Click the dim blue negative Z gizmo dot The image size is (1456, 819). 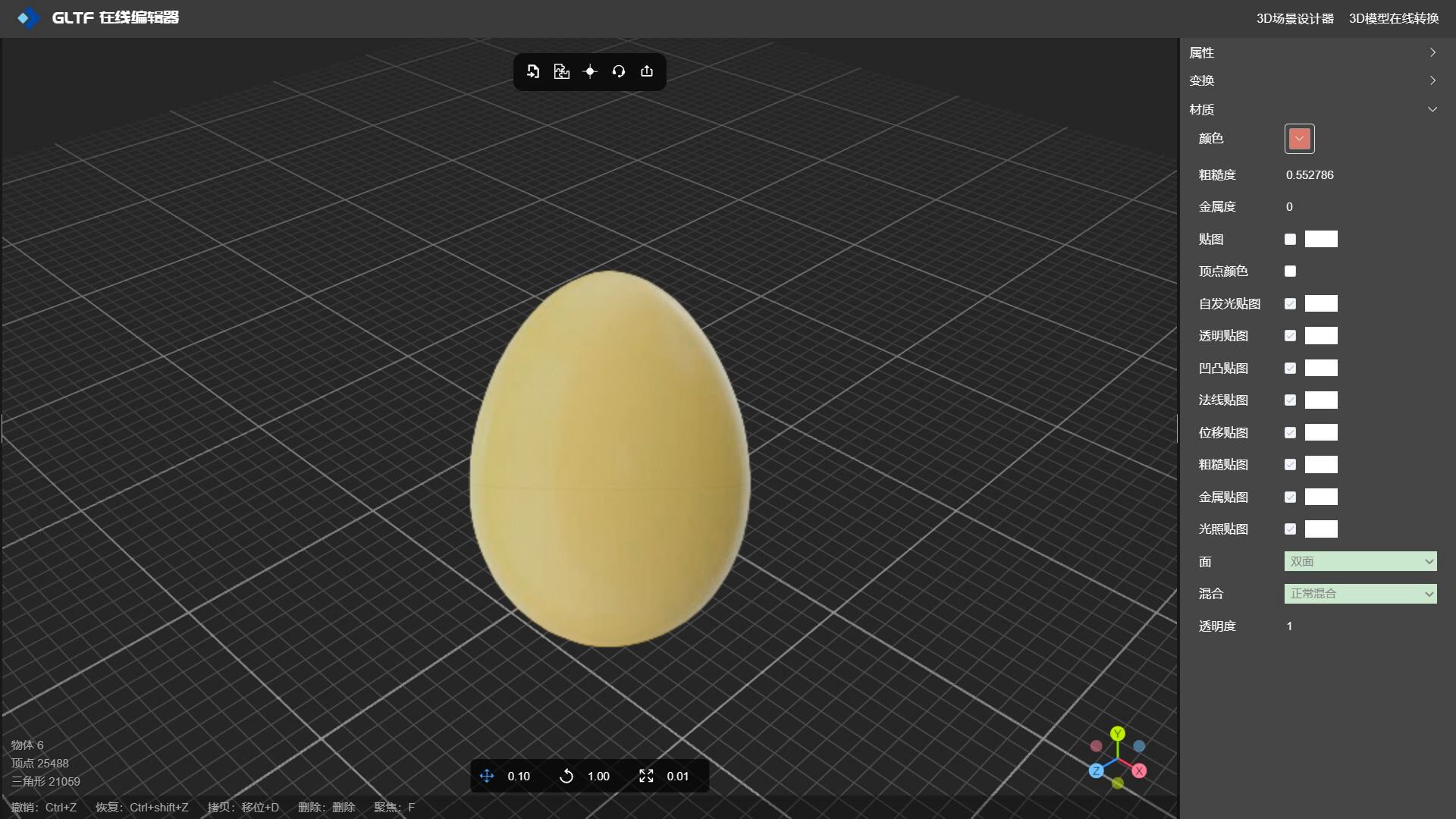tap(1139, 746)
